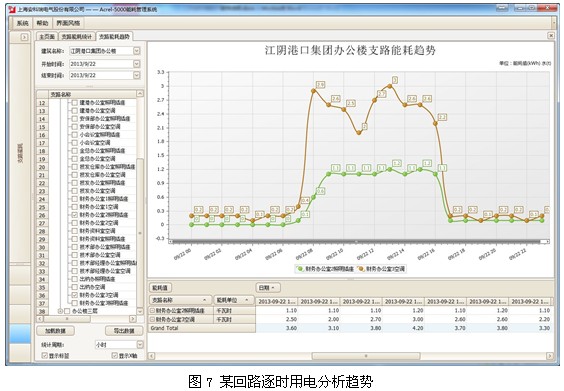
Task: Uncheck row 36 财务办公室2空调 checkbox
Action: tap(74, 295)
